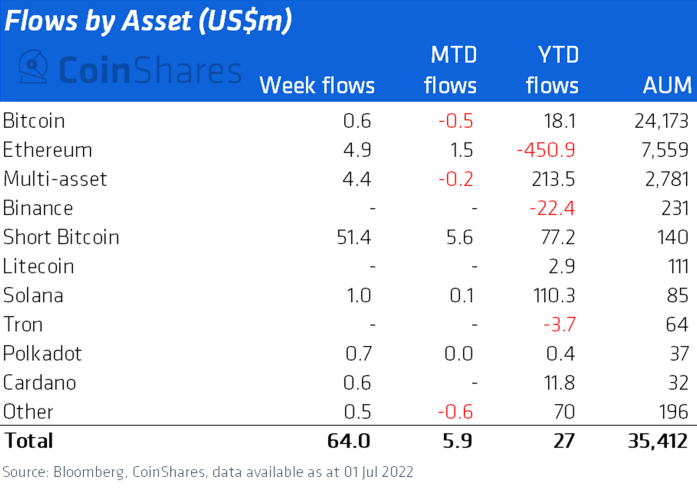This screenshot has height=490, width=697.
Task: Click the CoinShares logo icon
Action: (33, 69)
